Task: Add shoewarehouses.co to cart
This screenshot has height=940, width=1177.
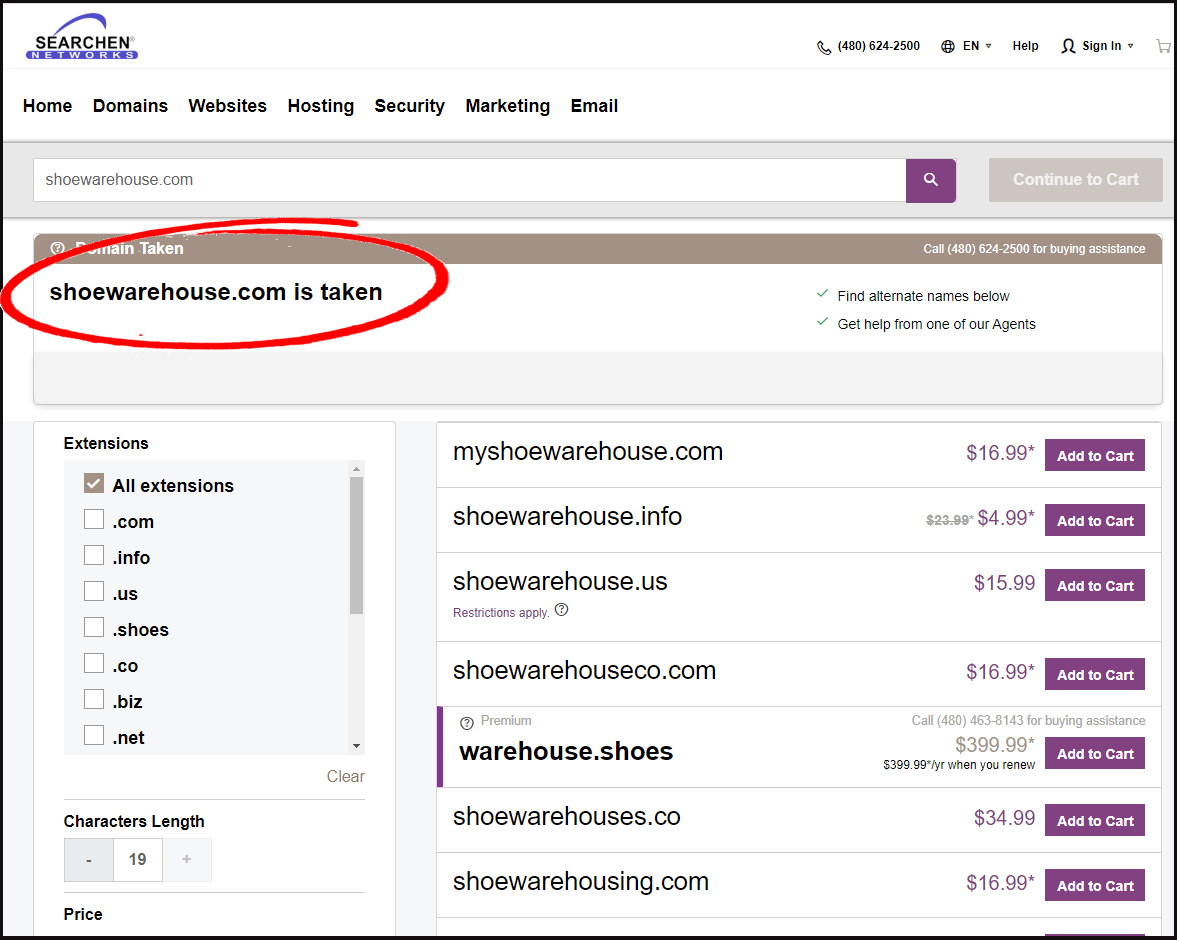Action: point(1095,821)
